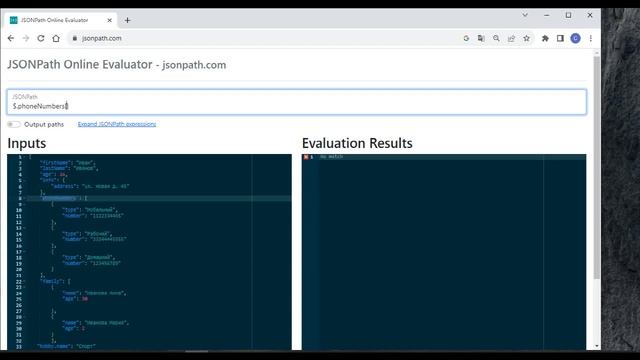Toggle the Output paths switch
640x360 pixels.
[x=13, y=124]
